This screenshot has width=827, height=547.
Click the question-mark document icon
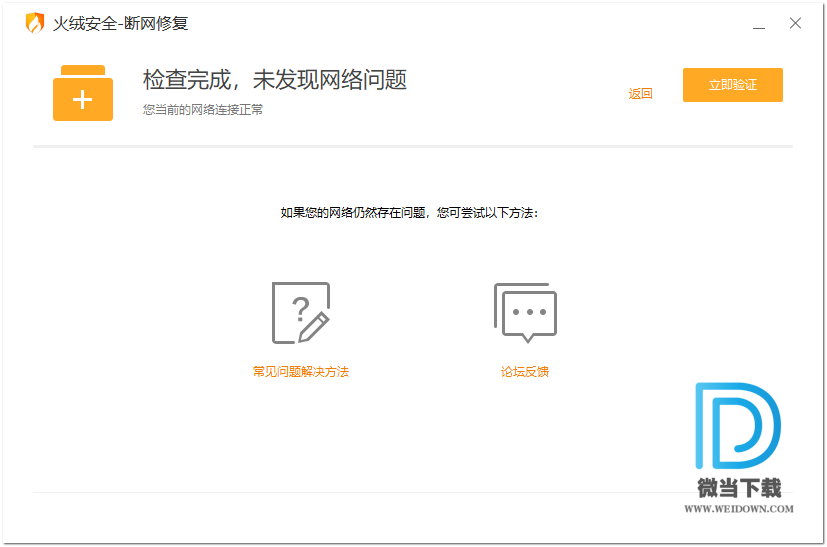(x=301, y=313)
